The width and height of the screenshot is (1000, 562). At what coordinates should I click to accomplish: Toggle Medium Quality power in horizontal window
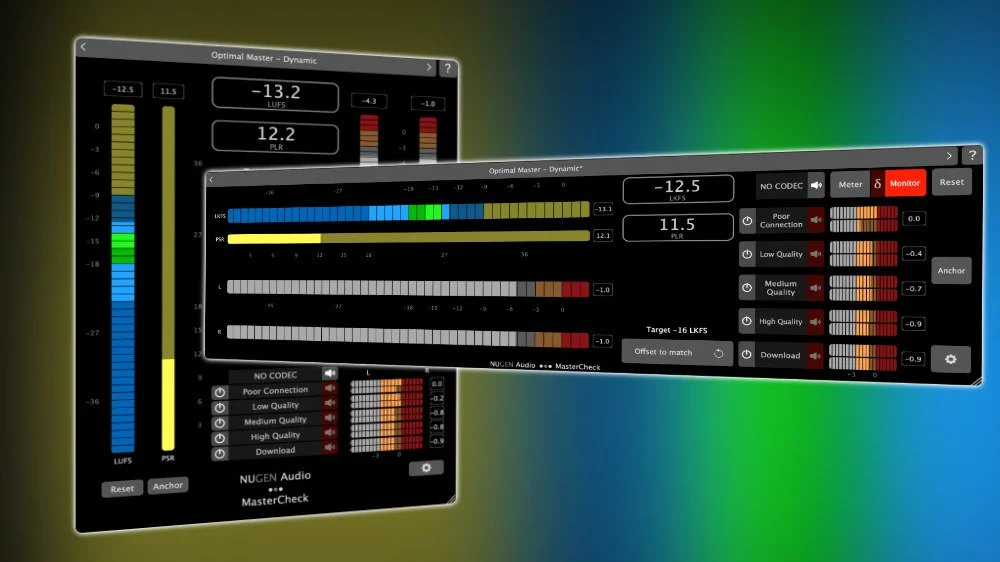[747, 288]
